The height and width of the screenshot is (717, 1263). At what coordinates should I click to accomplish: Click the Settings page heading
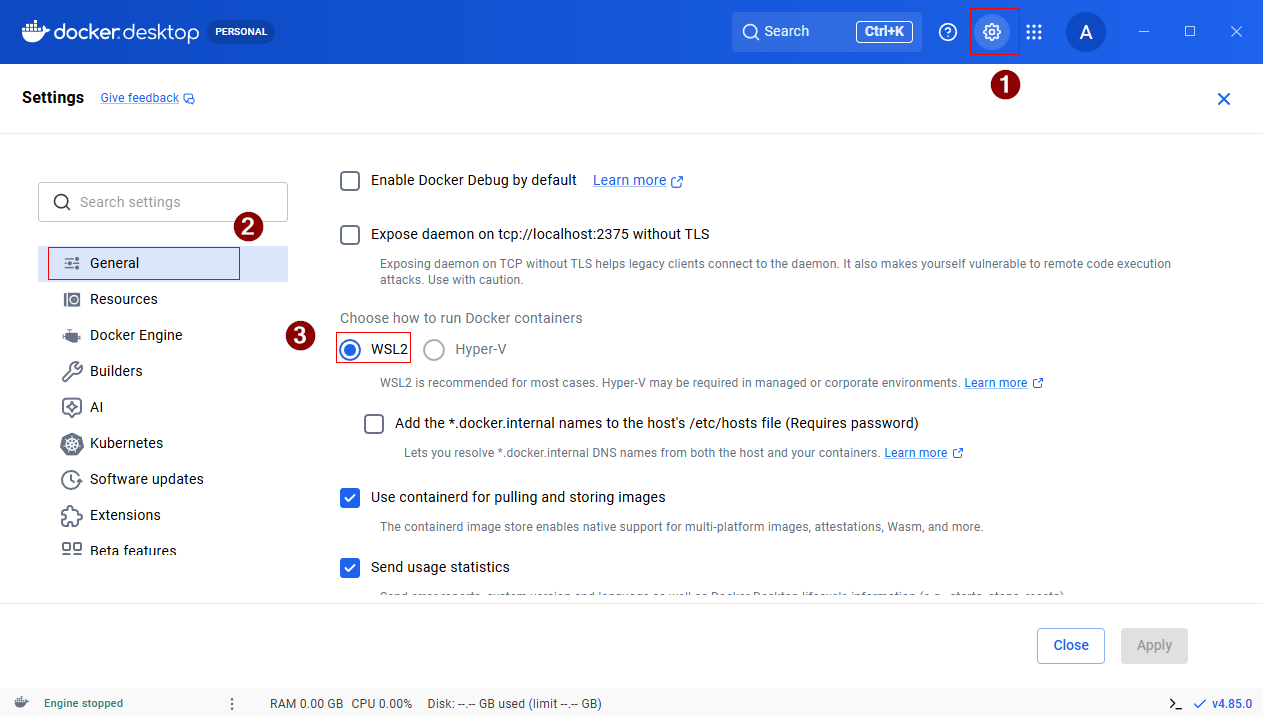(53, 97)
